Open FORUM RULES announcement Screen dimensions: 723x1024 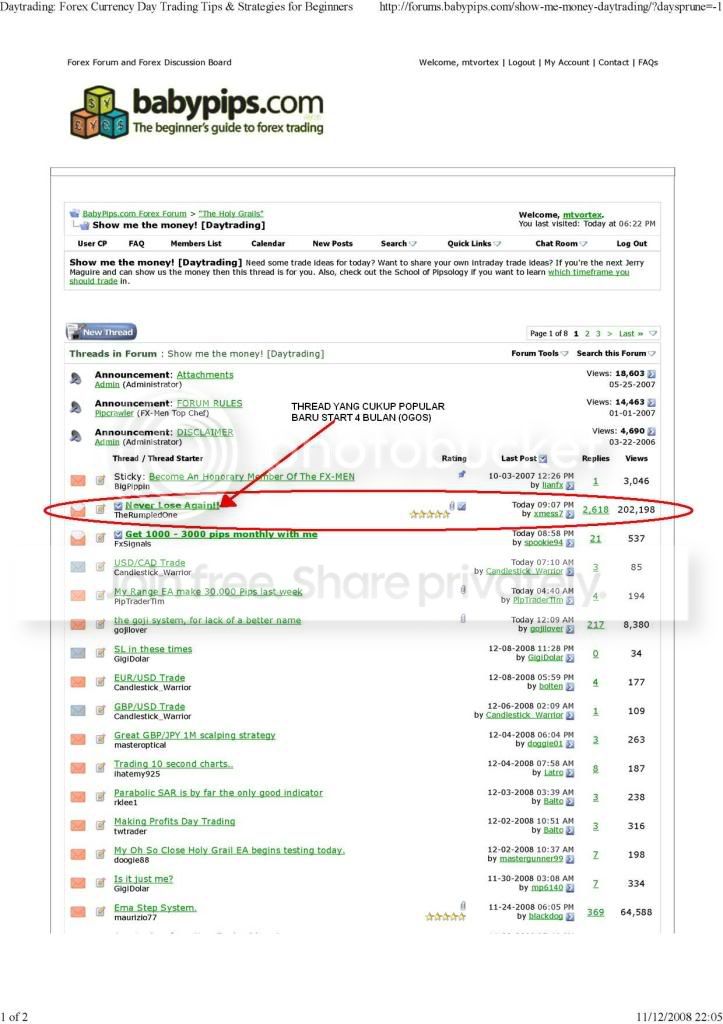210,404
